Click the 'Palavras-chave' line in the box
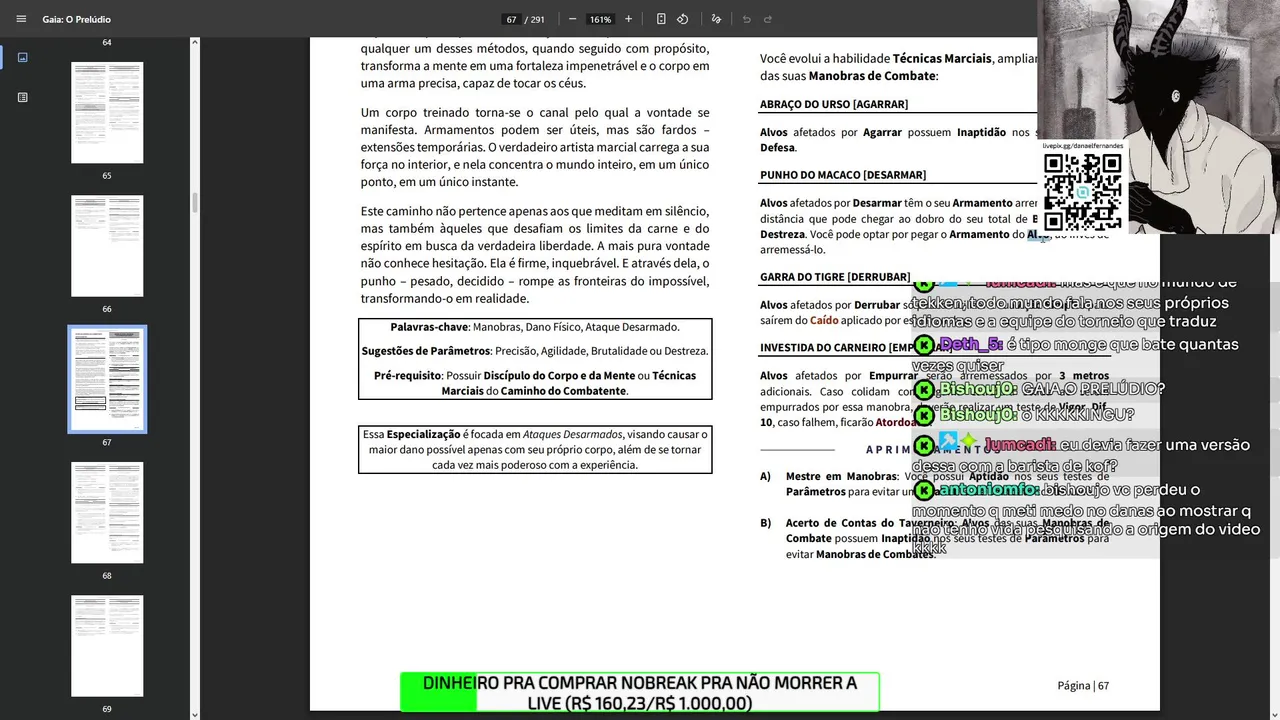Screen dimensions: 1280x720 pos(535,327)
